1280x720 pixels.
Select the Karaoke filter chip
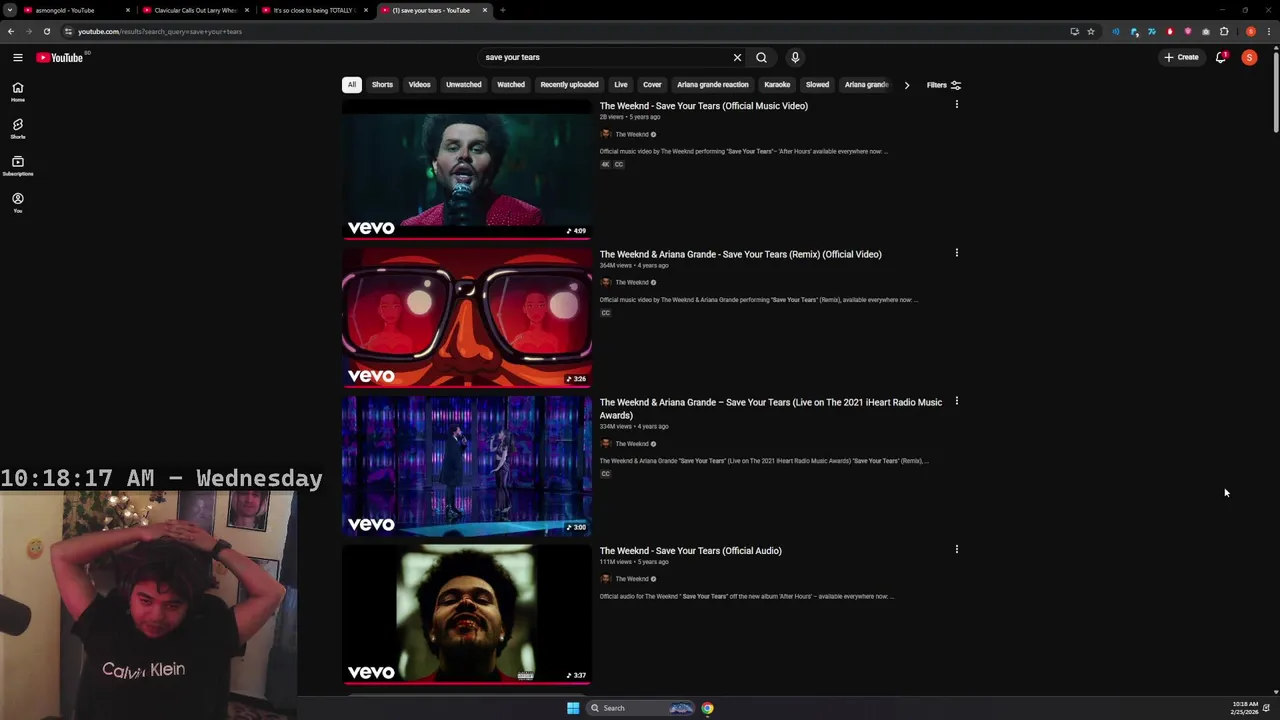click(x=777, y=85)
